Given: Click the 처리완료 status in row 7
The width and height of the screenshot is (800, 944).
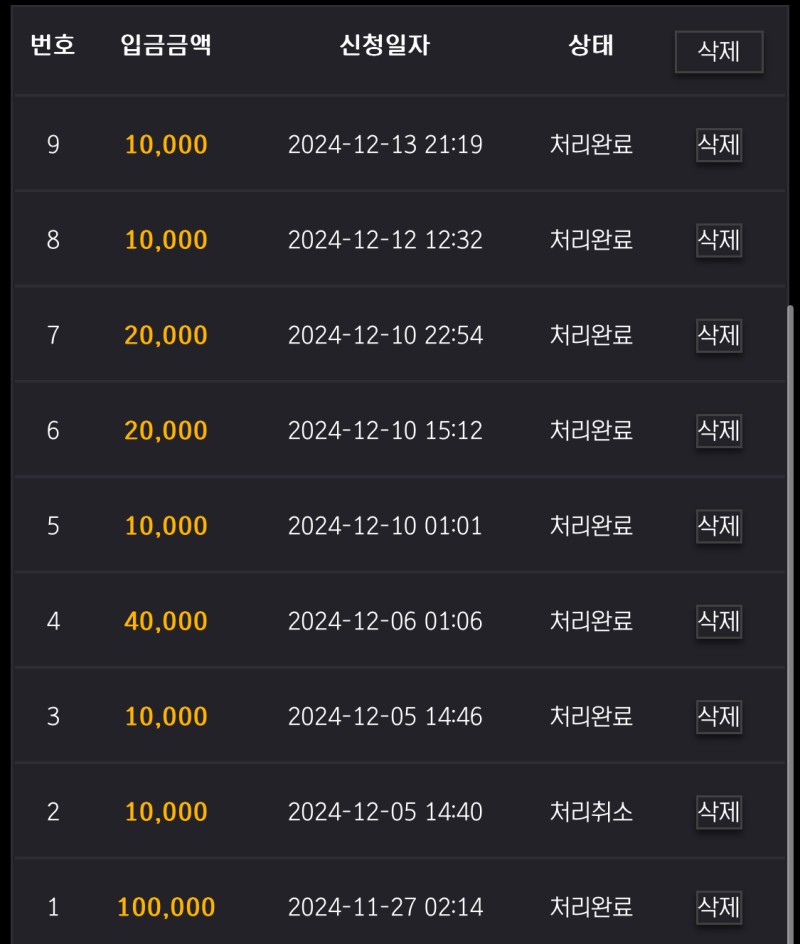Looking at the screenshot, I should point(591,335).
